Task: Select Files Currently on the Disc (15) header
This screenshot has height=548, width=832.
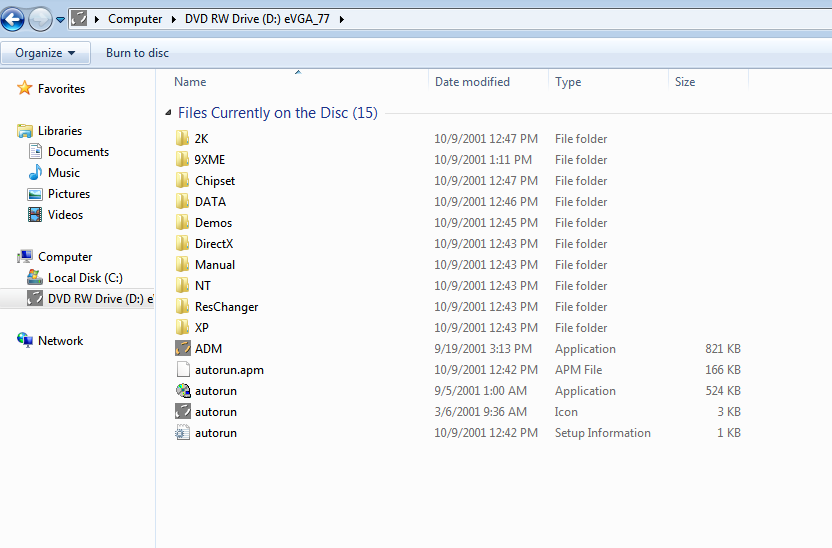Action: (278, 113)
